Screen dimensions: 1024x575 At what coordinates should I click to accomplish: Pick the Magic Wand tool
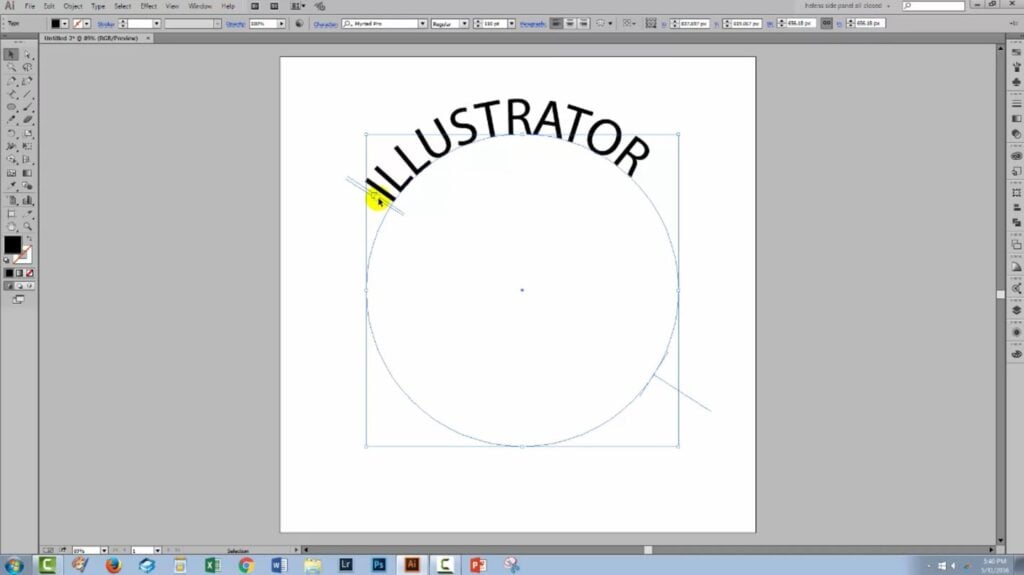(x=11, y=68)
